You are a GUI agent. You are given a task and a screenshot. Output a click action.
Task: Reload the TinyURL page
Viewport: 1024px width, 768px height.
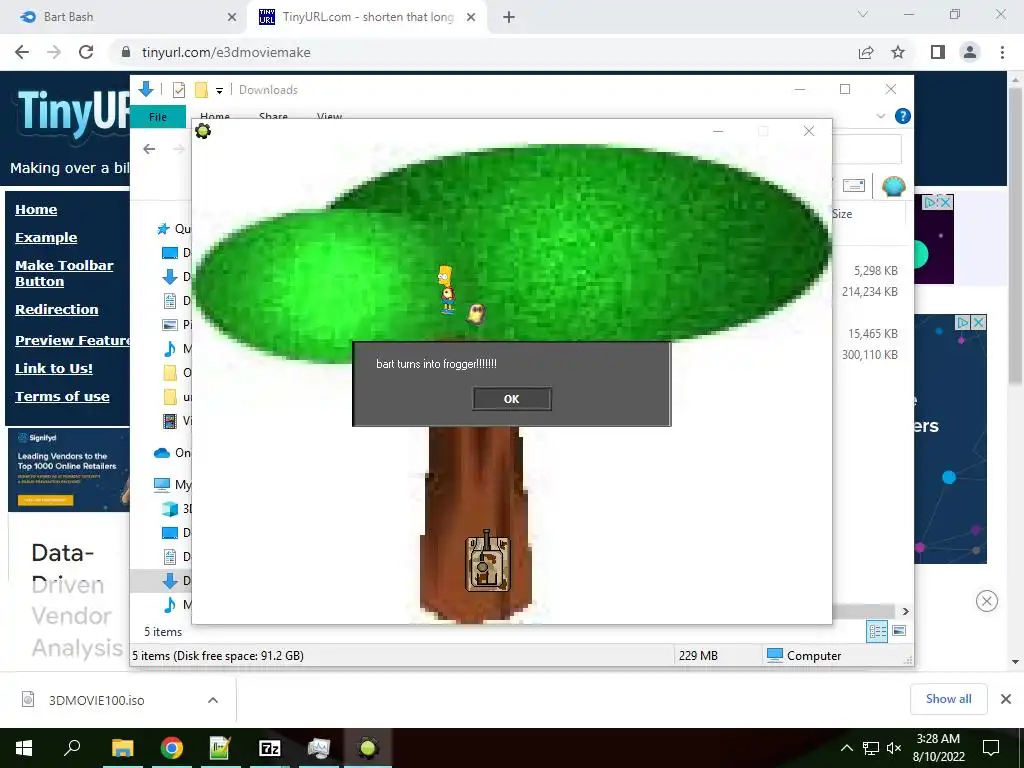tap(86, 52)
